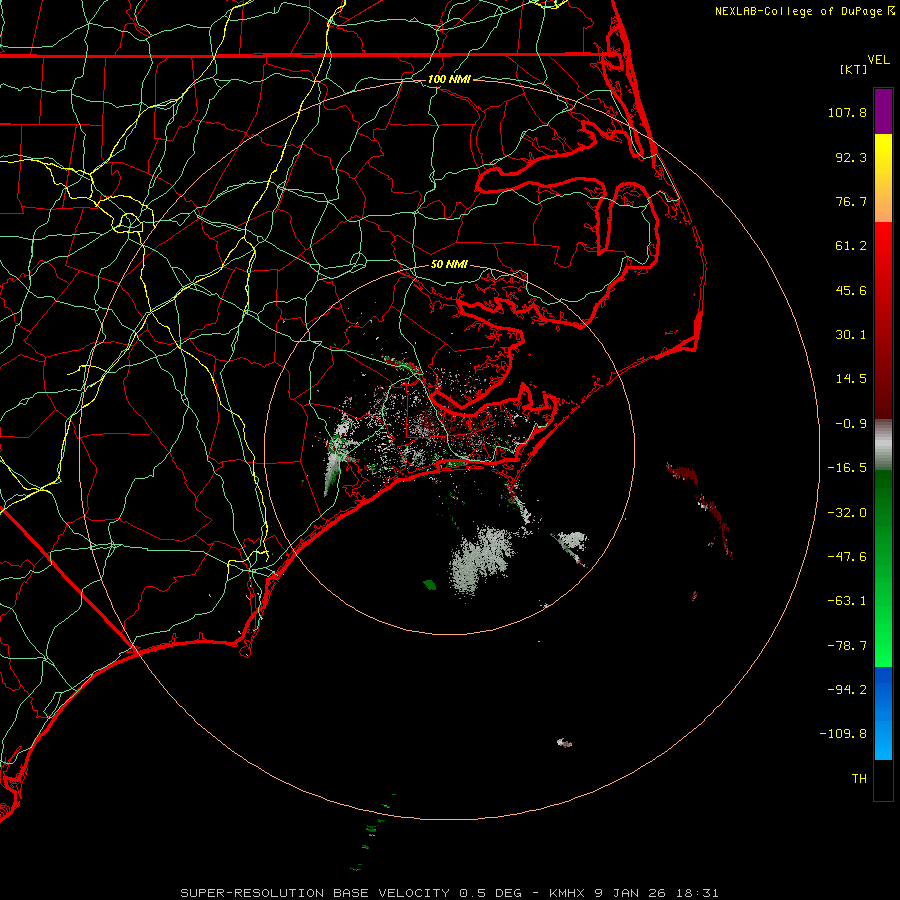
Task: Click the small green echo blob offshore
Action: [429, 585]
